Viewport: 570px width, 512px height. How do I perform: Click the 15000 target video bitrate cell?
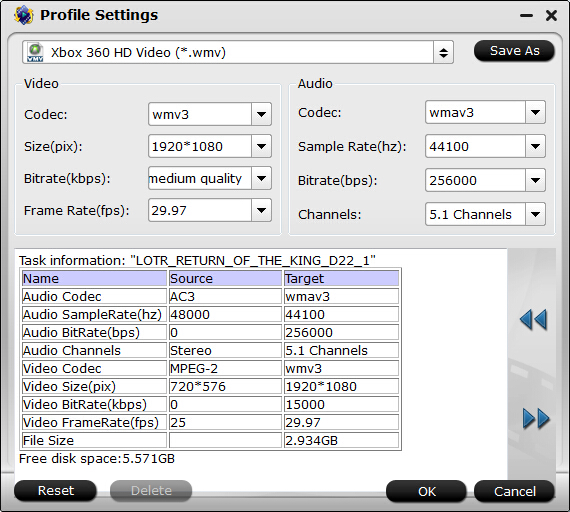341,404
